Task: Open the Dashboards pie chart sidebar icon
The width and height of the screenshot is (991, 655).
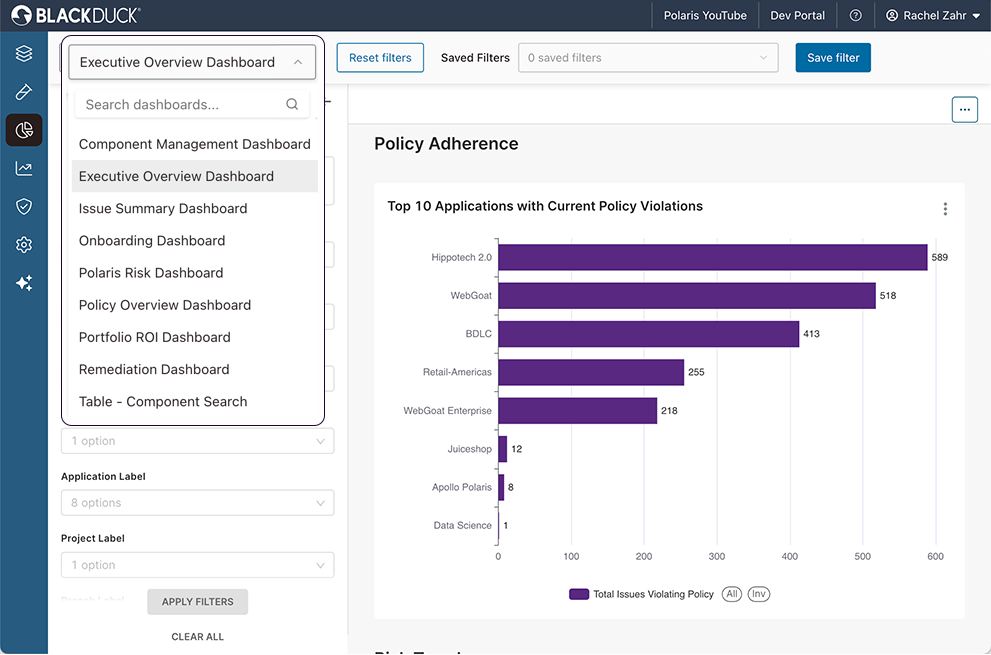Action: tap(23, 129)
